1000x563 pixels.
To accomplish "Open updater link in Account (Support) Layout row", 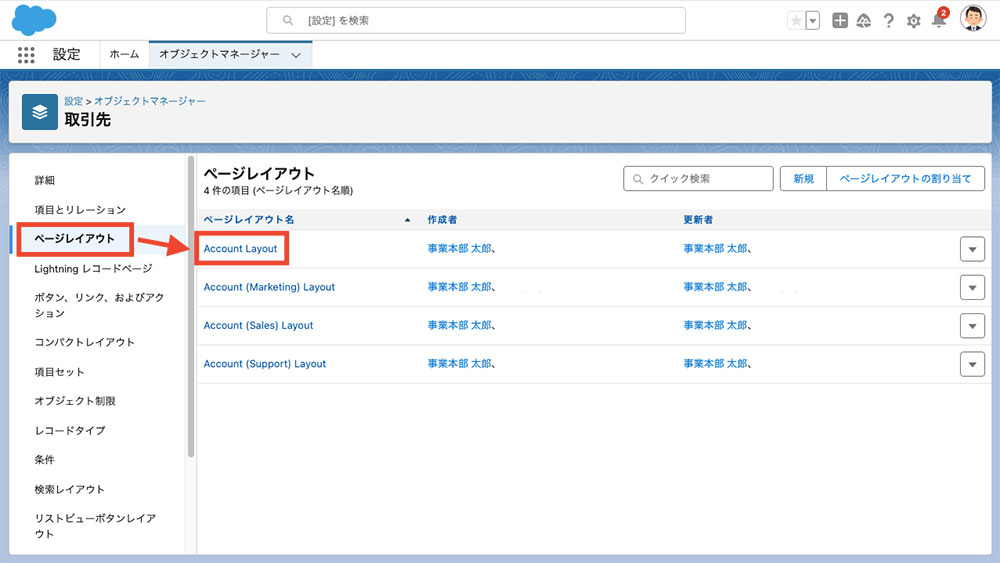I will point(717,363).
